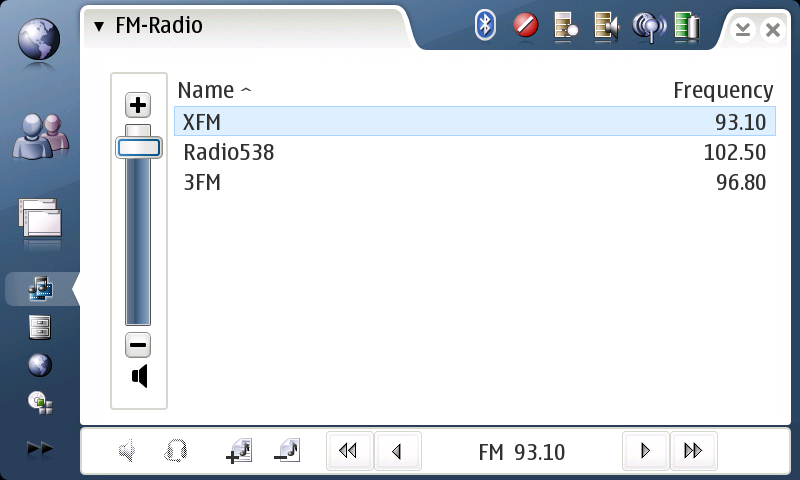Click the red presence status icon

tap(526, 25)
